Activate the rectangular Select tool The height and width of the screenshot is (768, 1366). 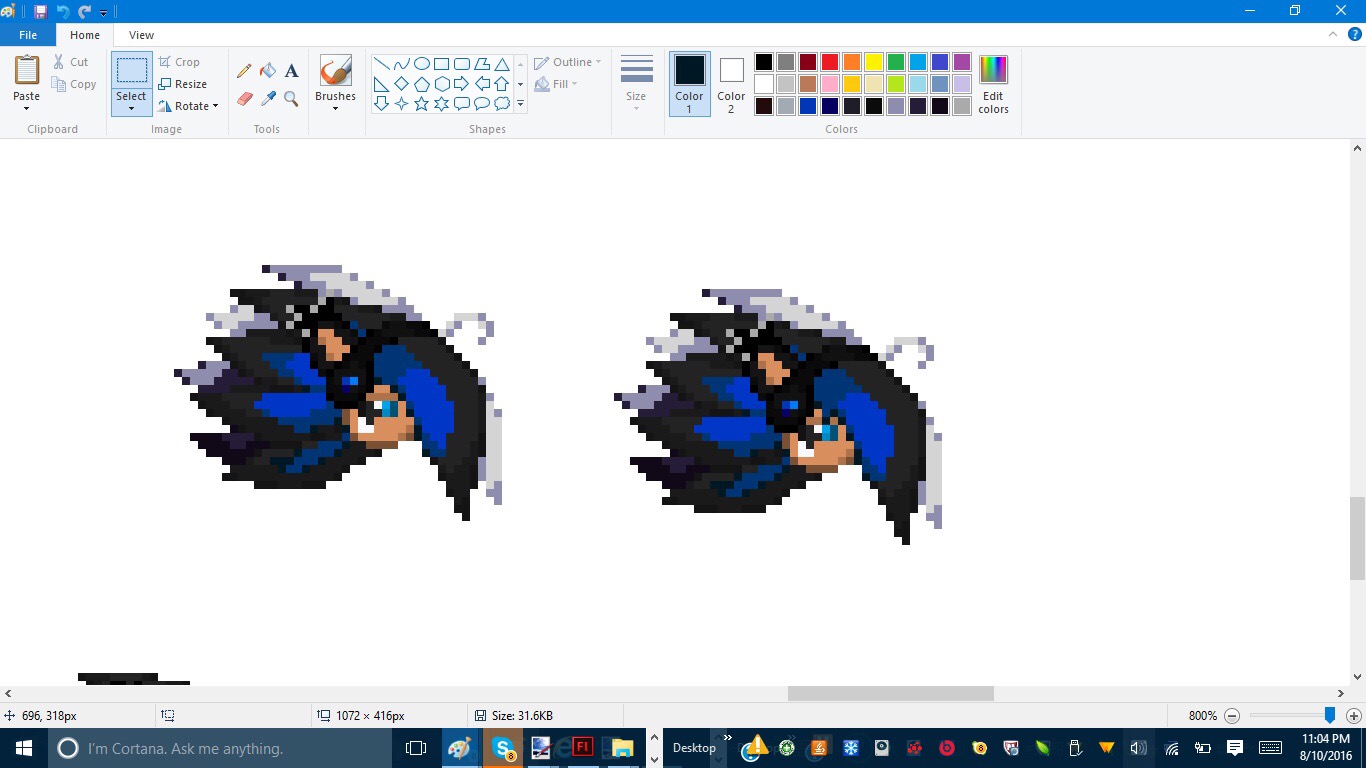[x=131, y=70]
